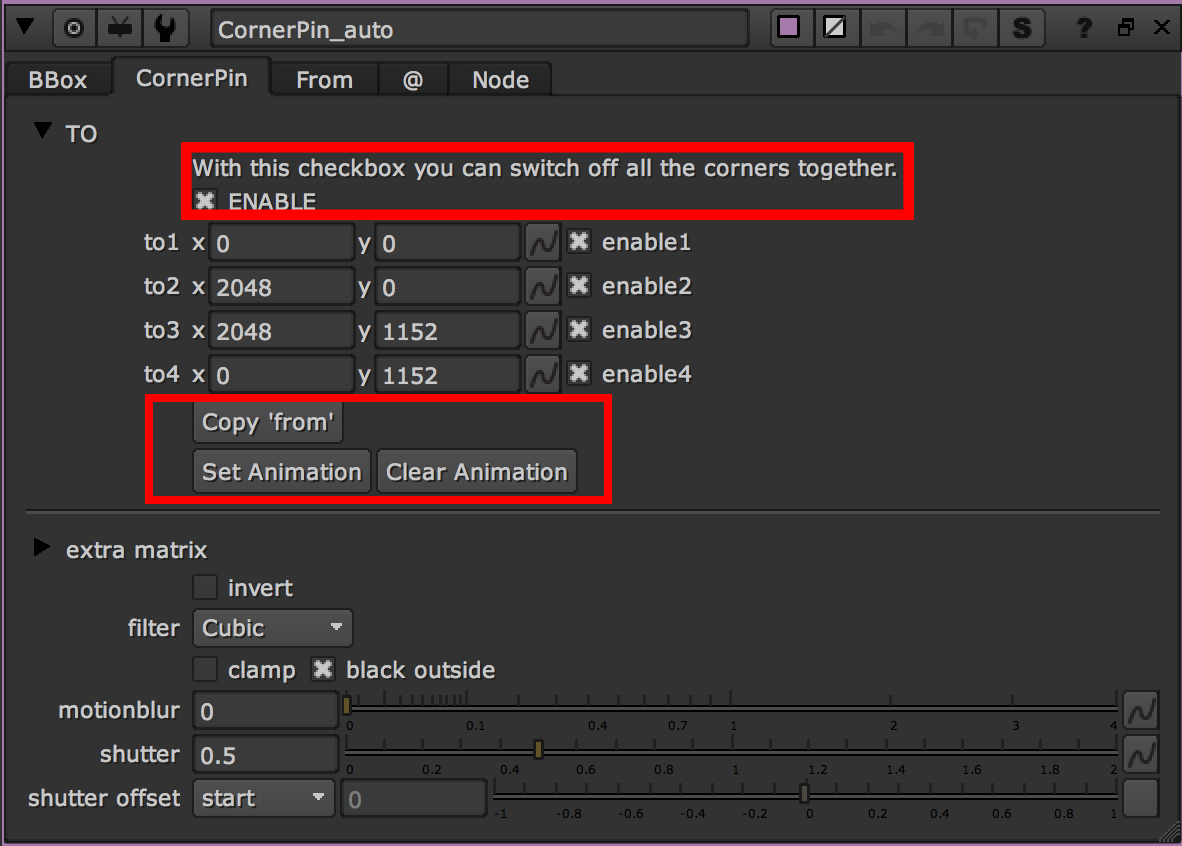Click the center node viewer target icon
This screenshot has height=846, width=1182.
pos(73,28)
